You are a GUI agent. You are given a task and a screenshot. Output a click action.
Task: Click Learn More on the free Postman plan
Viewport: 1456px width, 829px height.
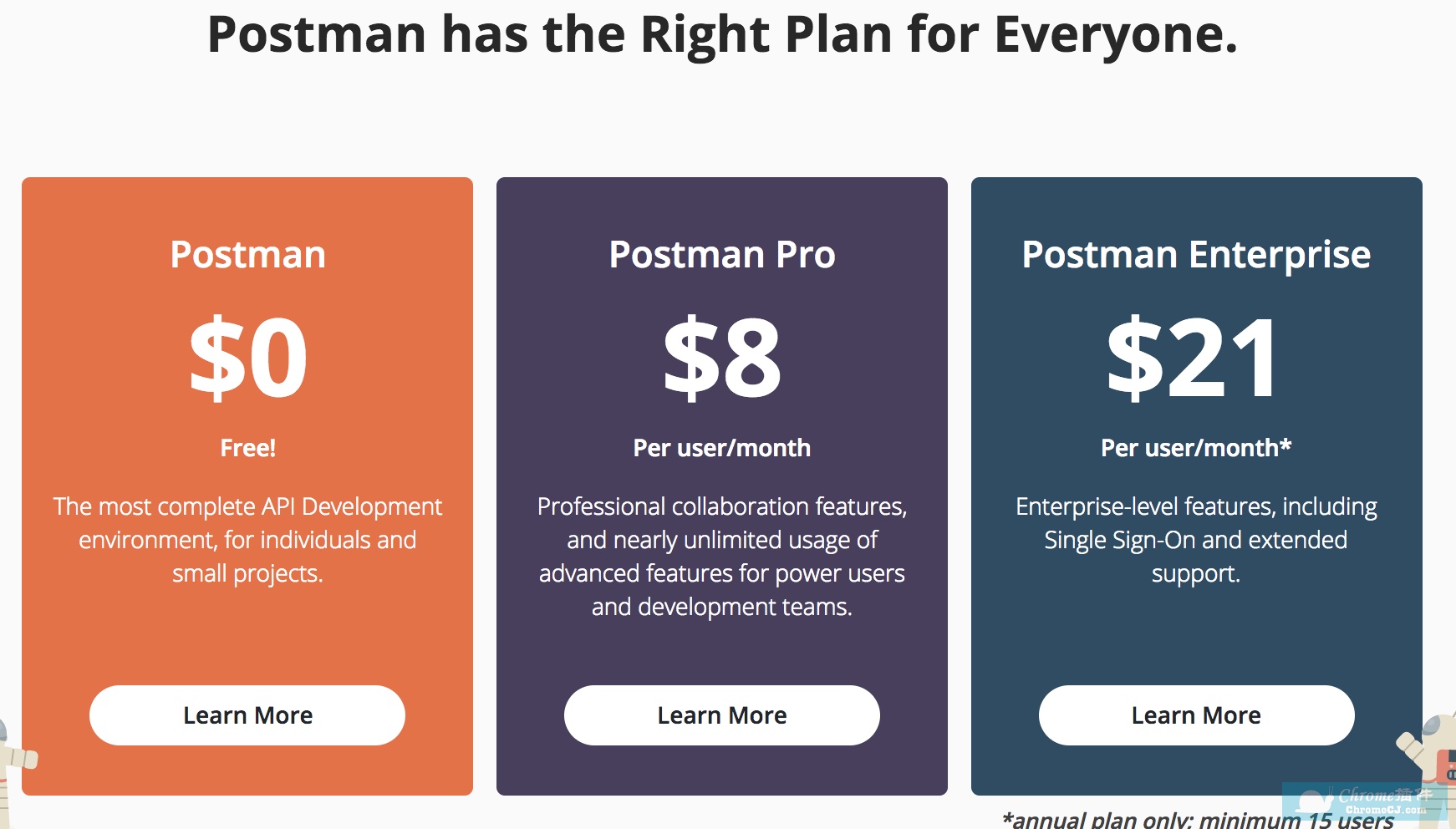point(247,715)
